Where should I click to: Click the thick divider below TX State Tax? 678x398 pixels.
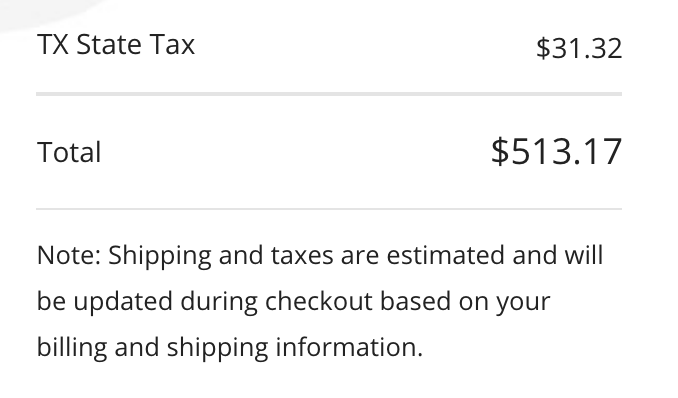tap(329, 94)
